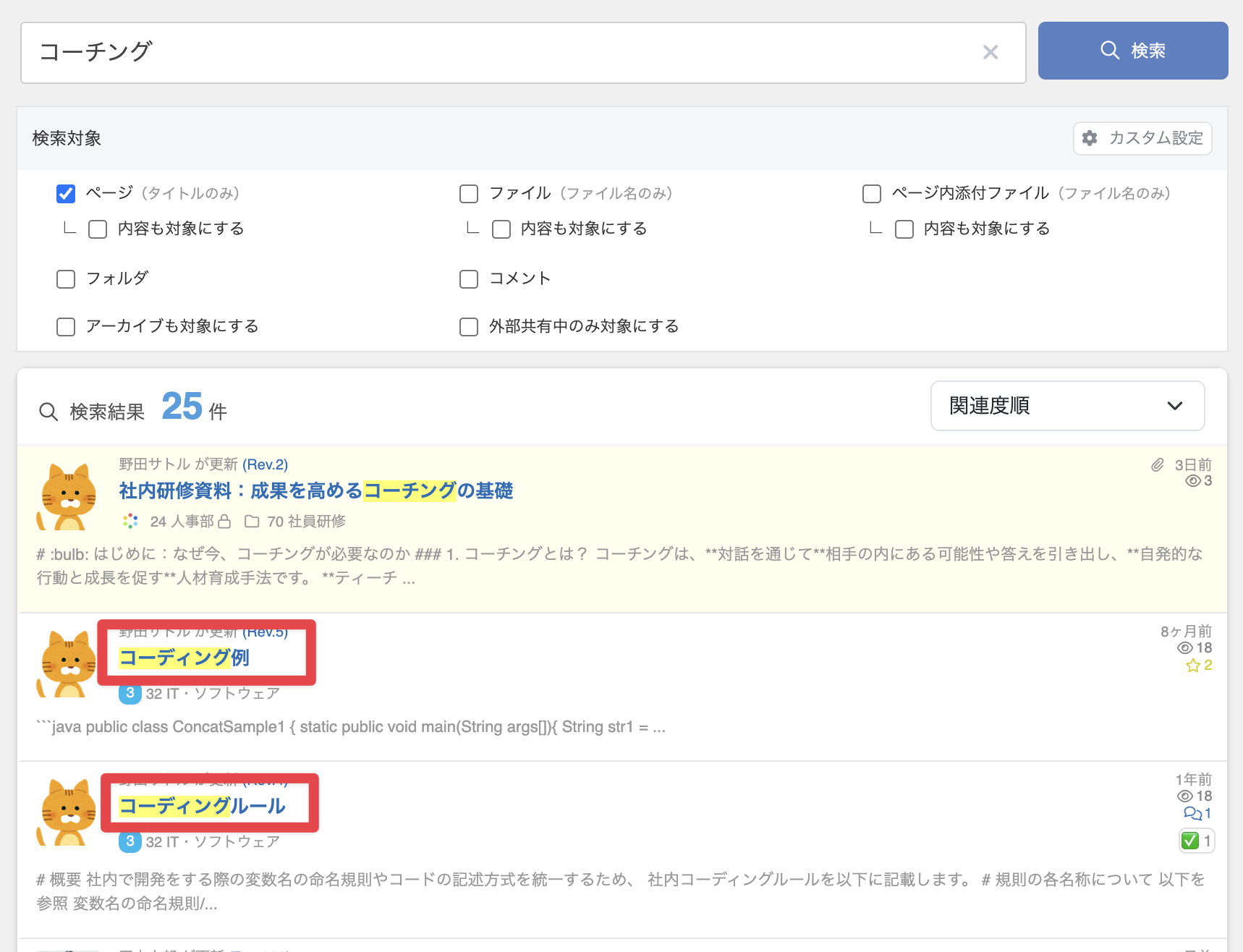Enable the ファイル (ファイル名のみ) checkbox
Image resolution: width=1243 pixels, height=952 pixels.
pyautogui.click(x=469, y=194)
